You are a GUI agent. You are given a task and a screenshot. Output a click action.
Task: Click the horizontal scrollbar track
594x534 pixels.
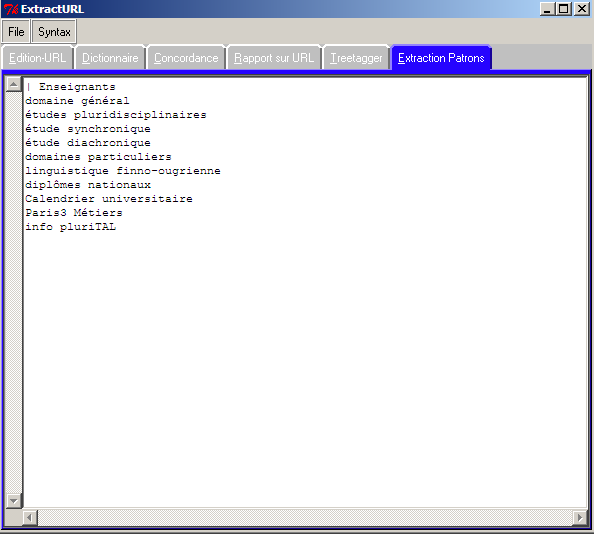(x=305, y=517)
